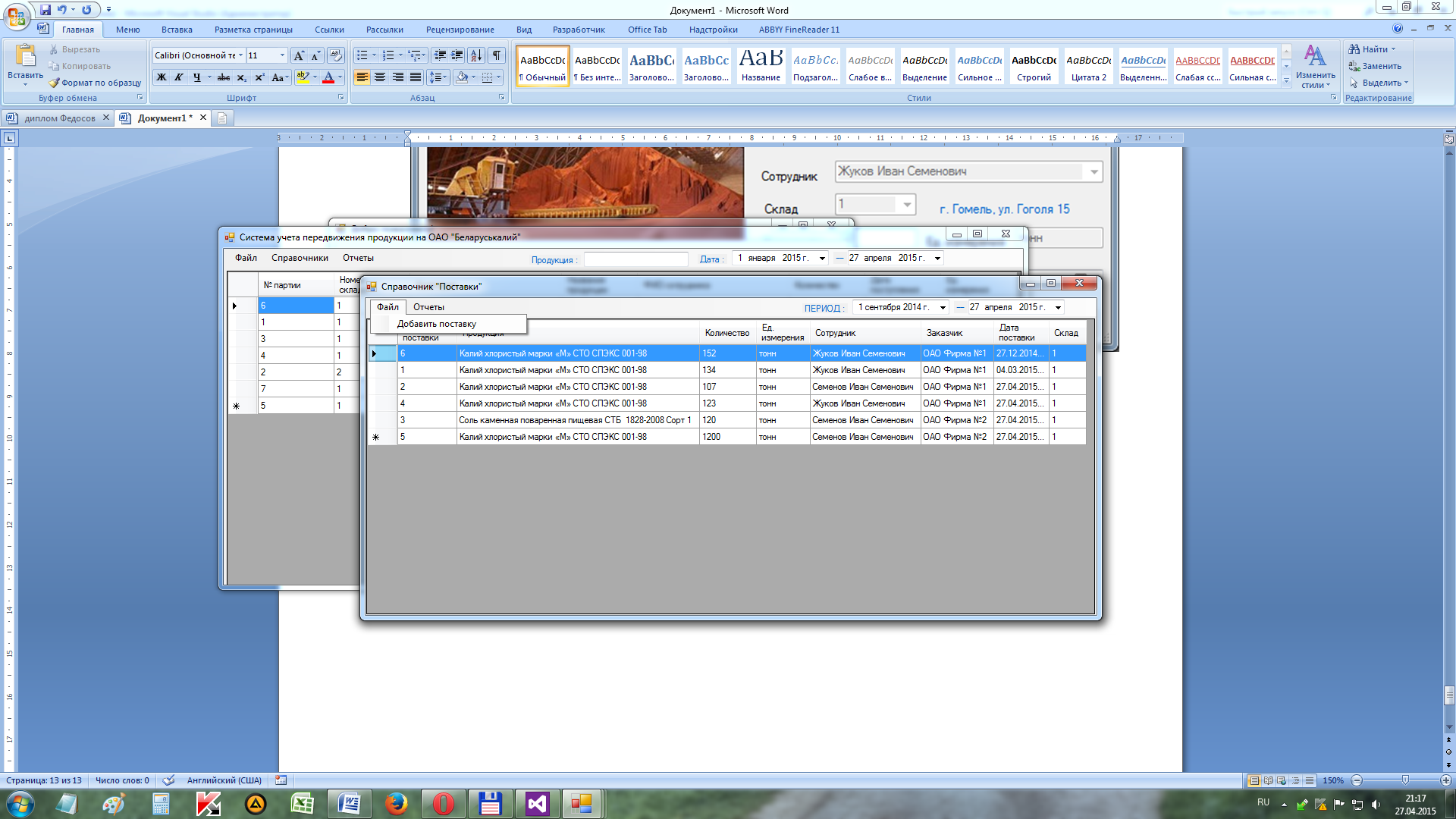Click the increase indent icon

[457, 55]
